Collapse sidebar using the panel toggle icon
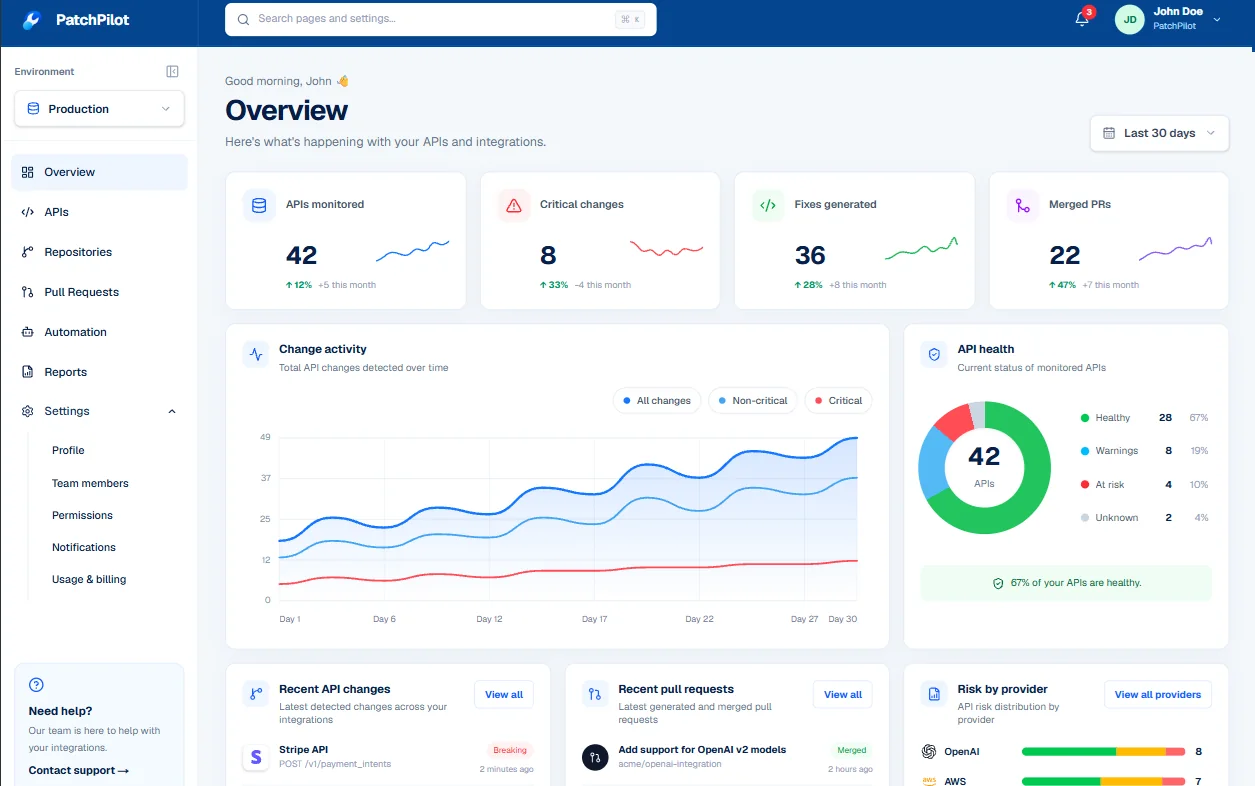This screenshot has width=1255, height=786. click(x=172, y=72)
